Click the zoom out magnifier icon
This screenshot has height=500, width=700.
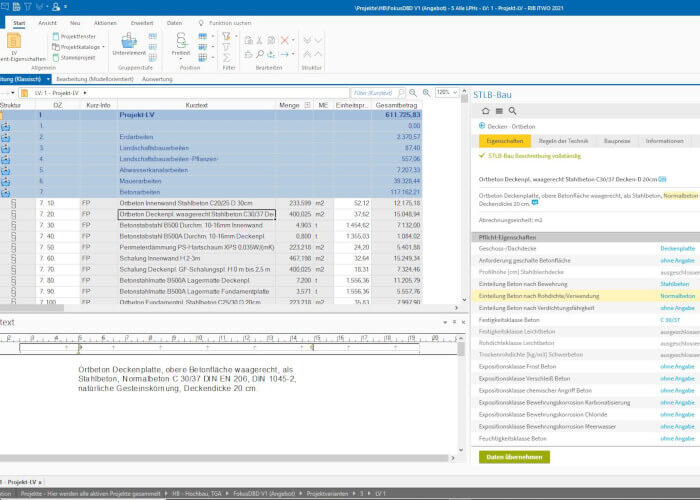pos(413,93)
